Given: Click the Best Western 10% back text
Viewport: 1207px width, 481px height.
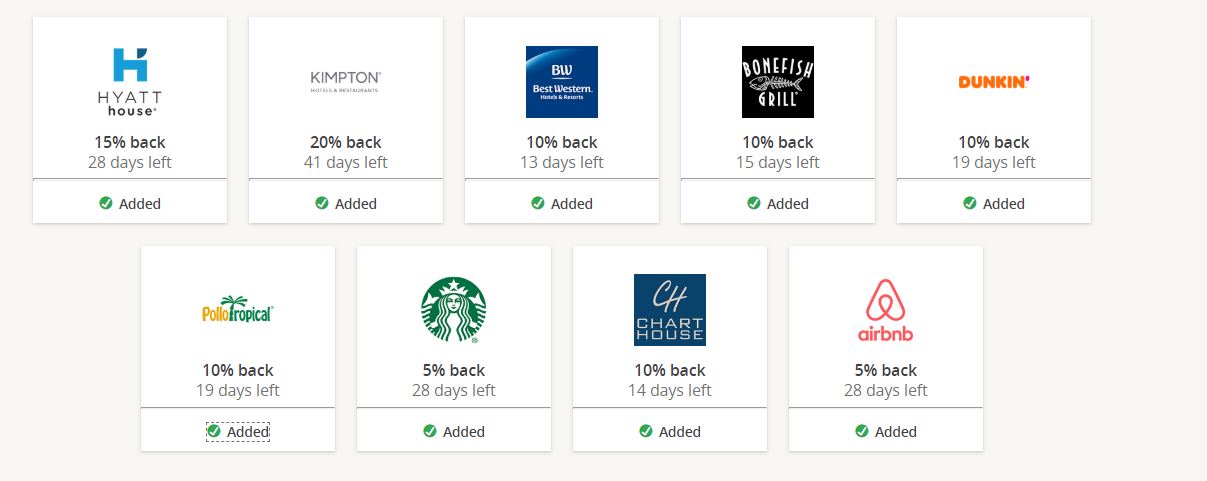Looking at the screenshot, I should (x=562, y=142).
